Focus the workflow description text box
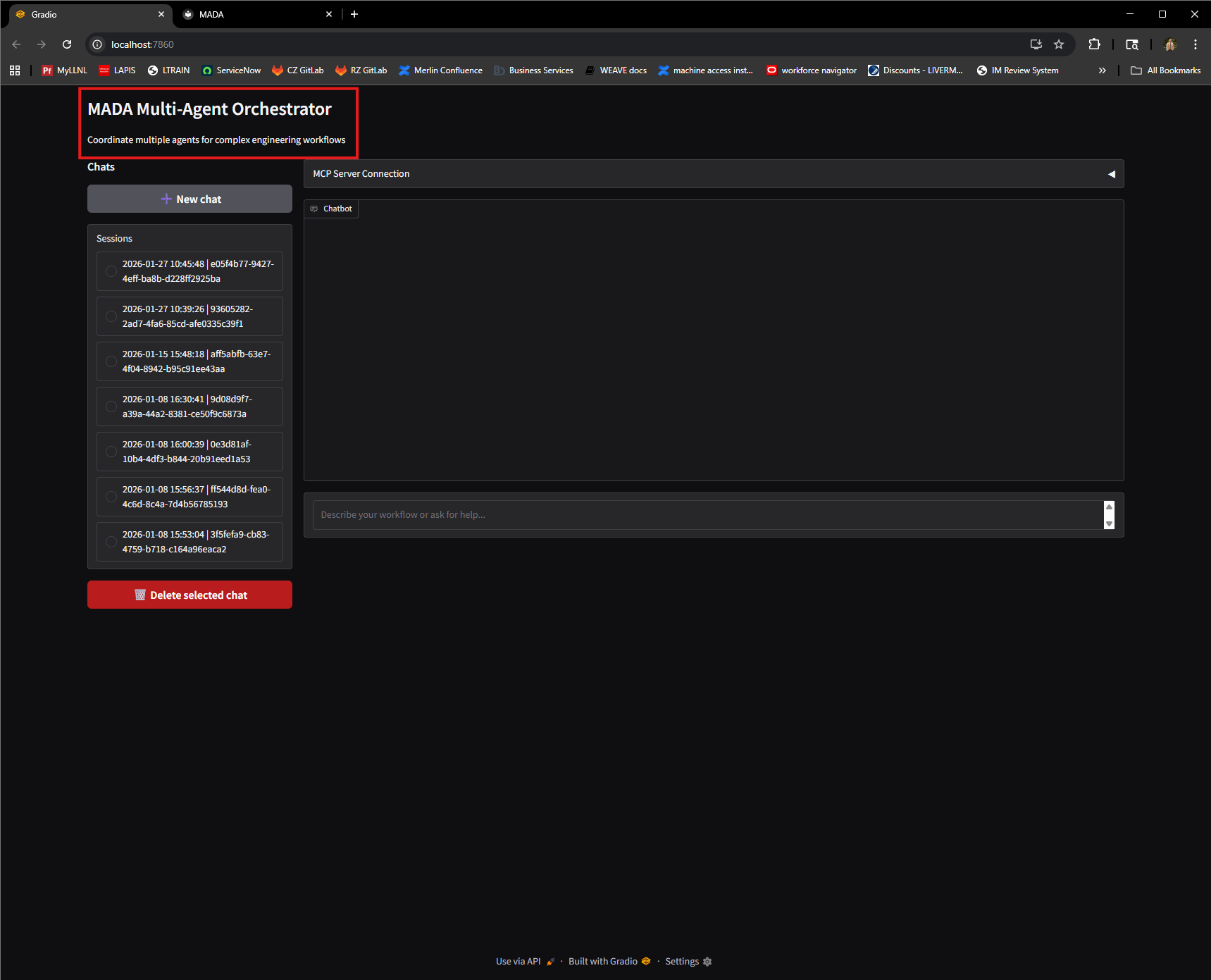 click(708, 515)
